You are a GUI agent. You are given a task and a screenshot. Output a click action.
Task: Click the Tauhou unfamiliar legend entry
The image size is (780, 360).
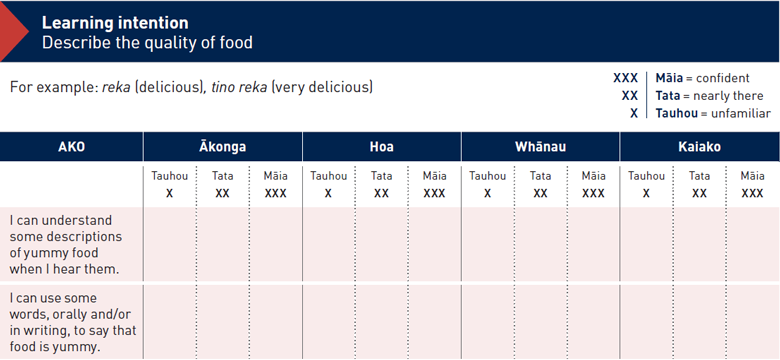tap(700, 113)
